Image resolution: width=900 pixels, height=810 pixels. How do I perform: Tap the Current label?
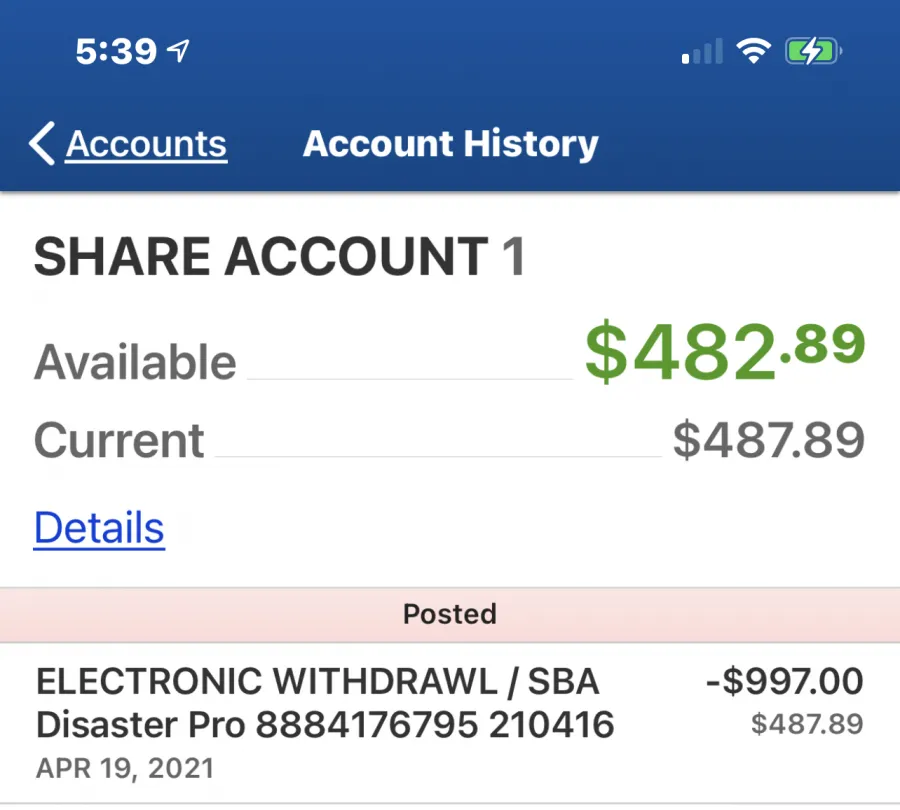119,440
